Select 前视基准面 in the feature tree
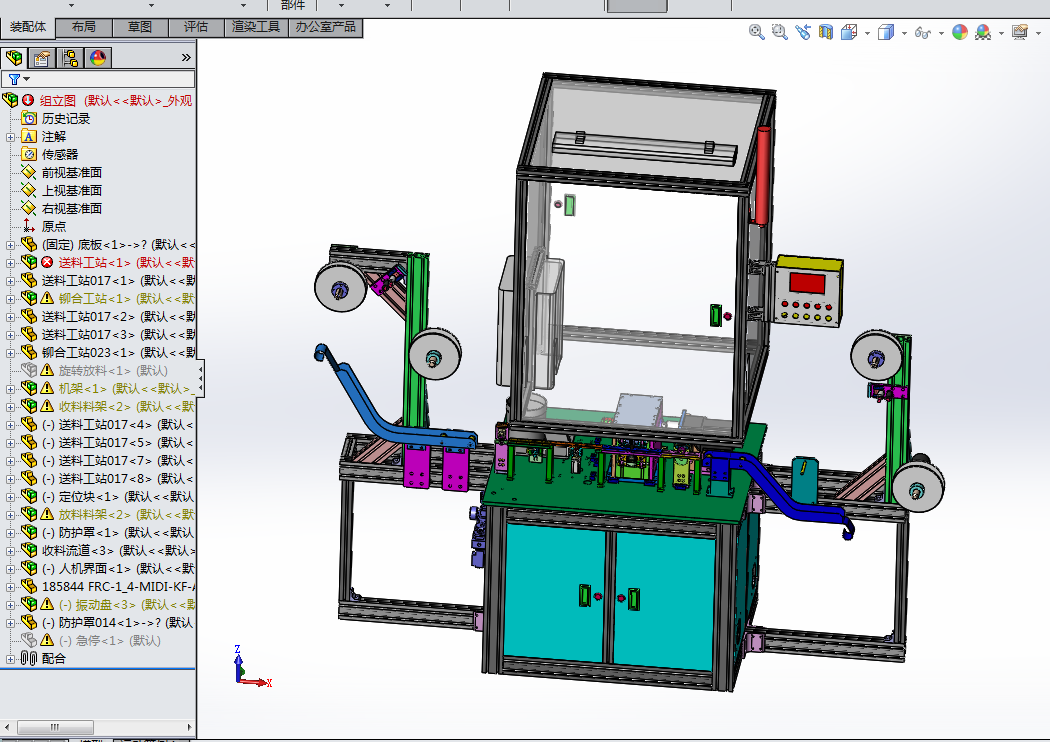The width and height of the screenshot is (1050, 742). pos(71,172)
